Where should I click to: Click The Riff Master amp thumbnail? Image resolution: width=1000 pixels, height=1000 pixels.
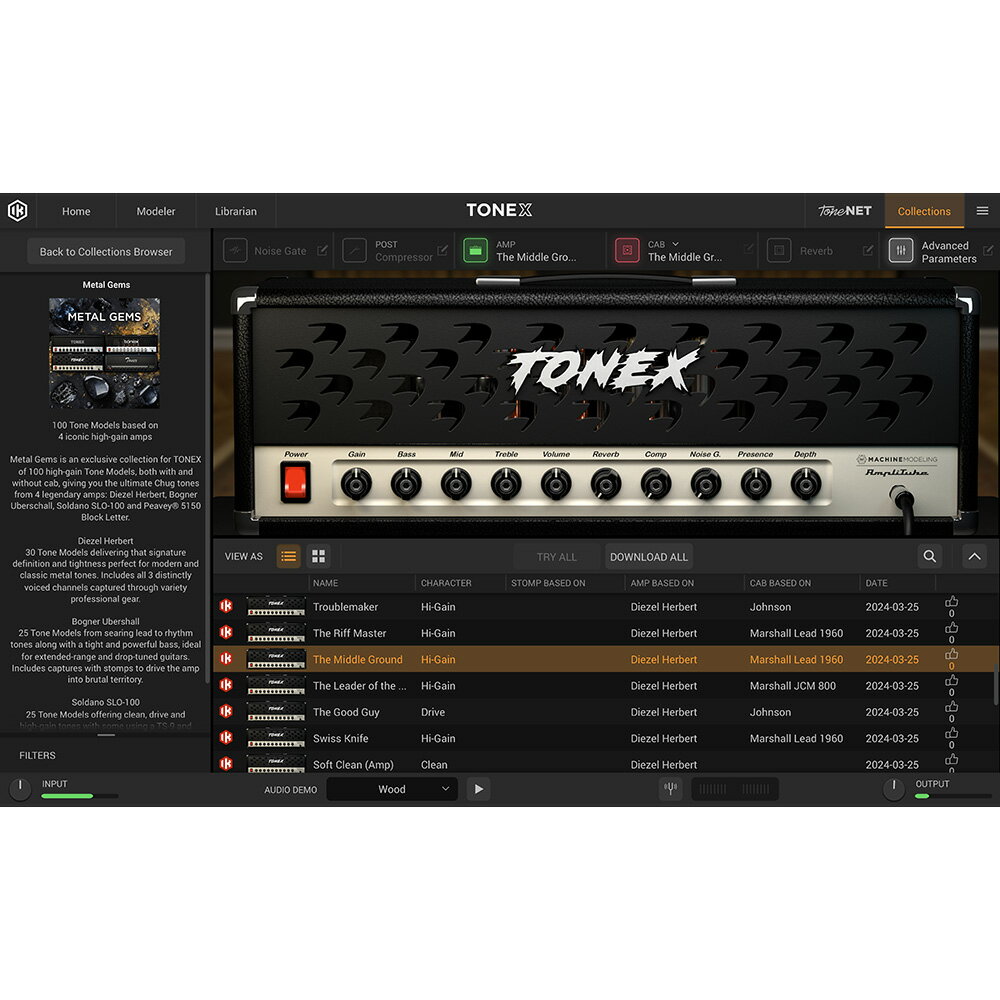(276, 633)
